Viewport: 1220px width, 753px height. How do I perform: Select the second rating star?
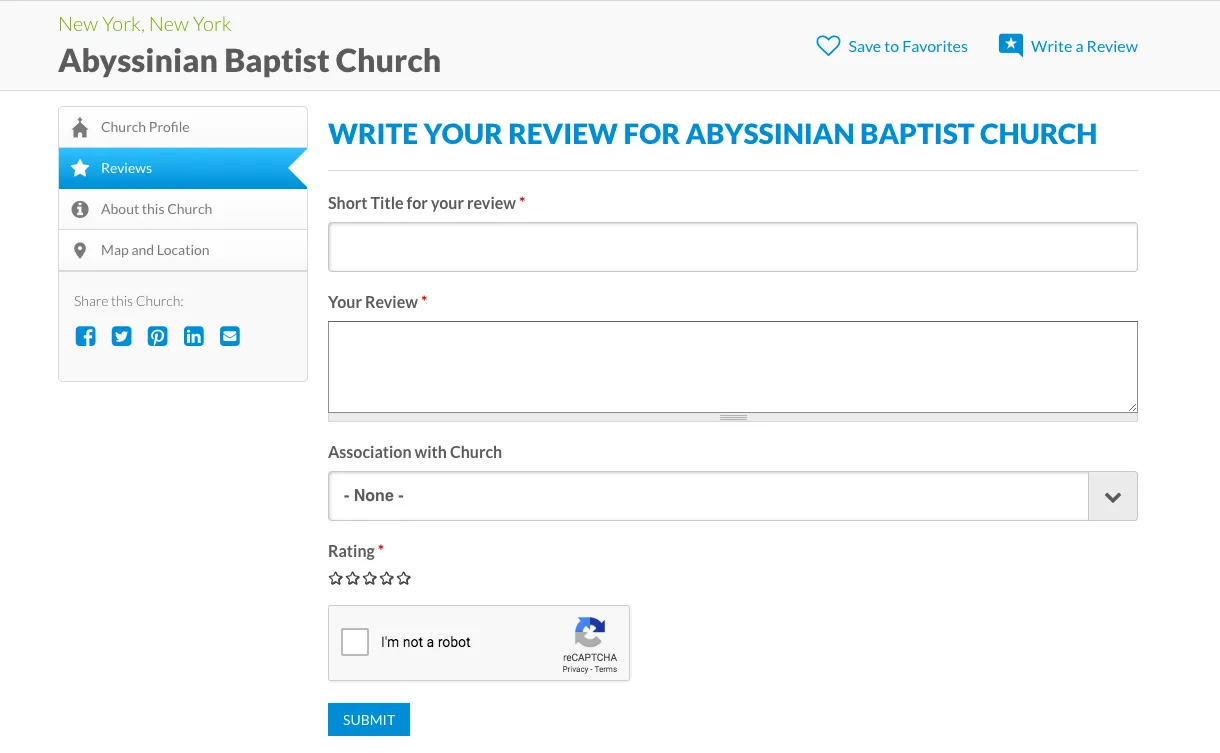coord(353,578)
